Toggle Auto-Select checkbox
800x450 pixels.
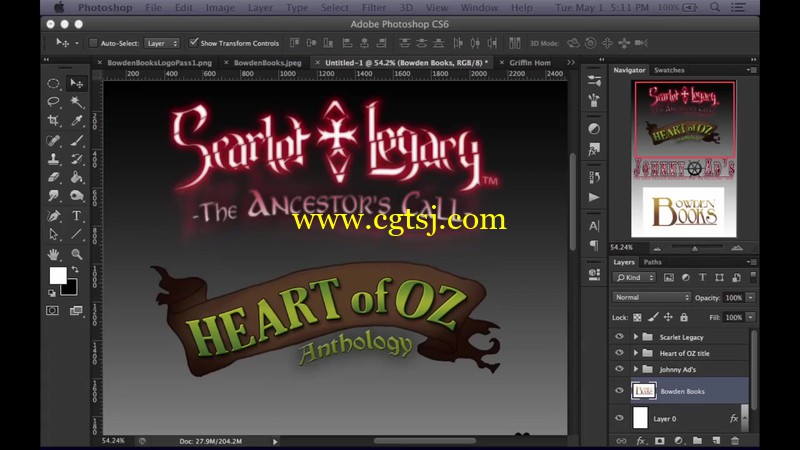[x=93, y=43]
